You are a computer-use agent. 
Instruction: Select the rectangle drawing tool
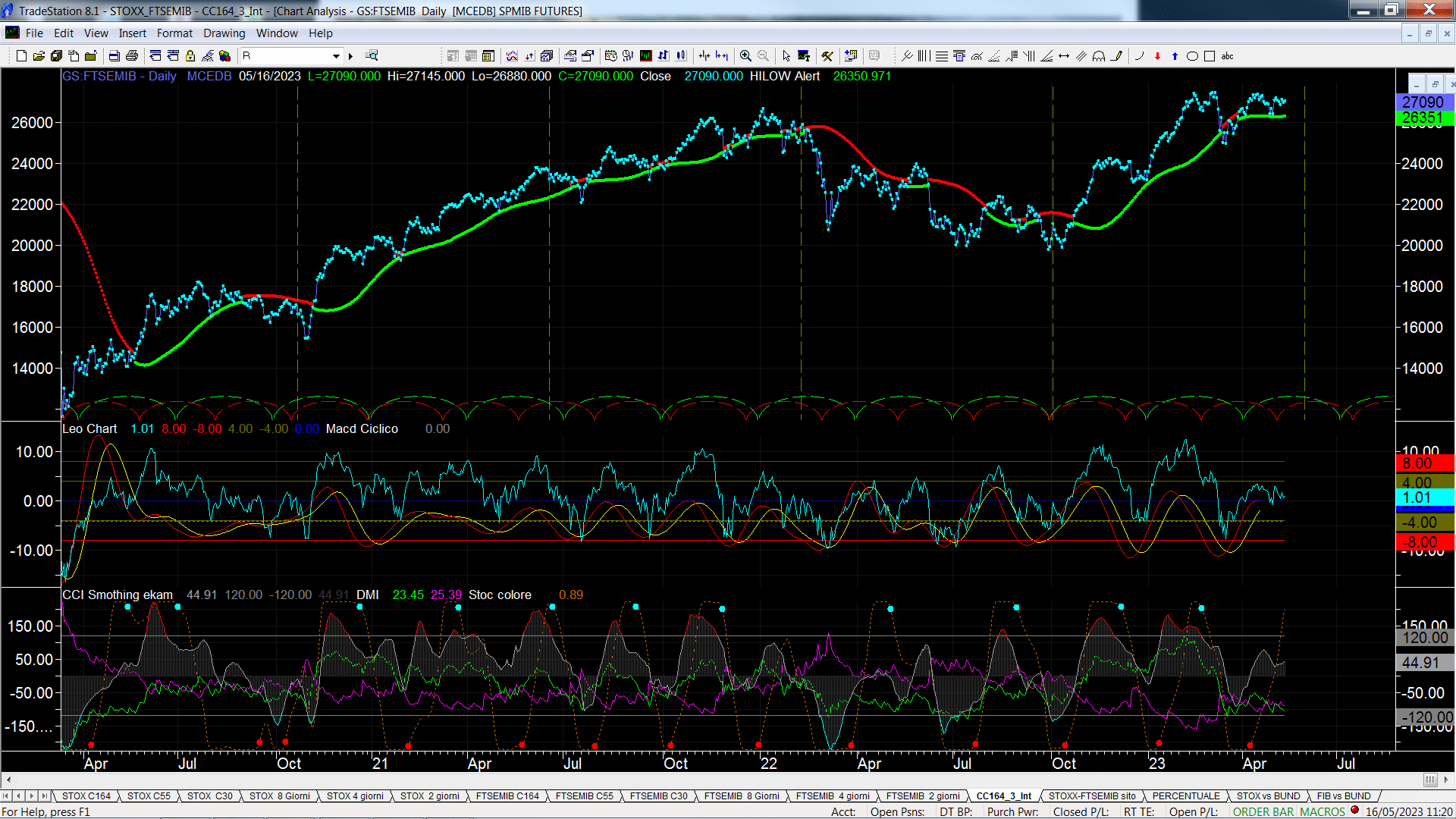point(1210,56)
